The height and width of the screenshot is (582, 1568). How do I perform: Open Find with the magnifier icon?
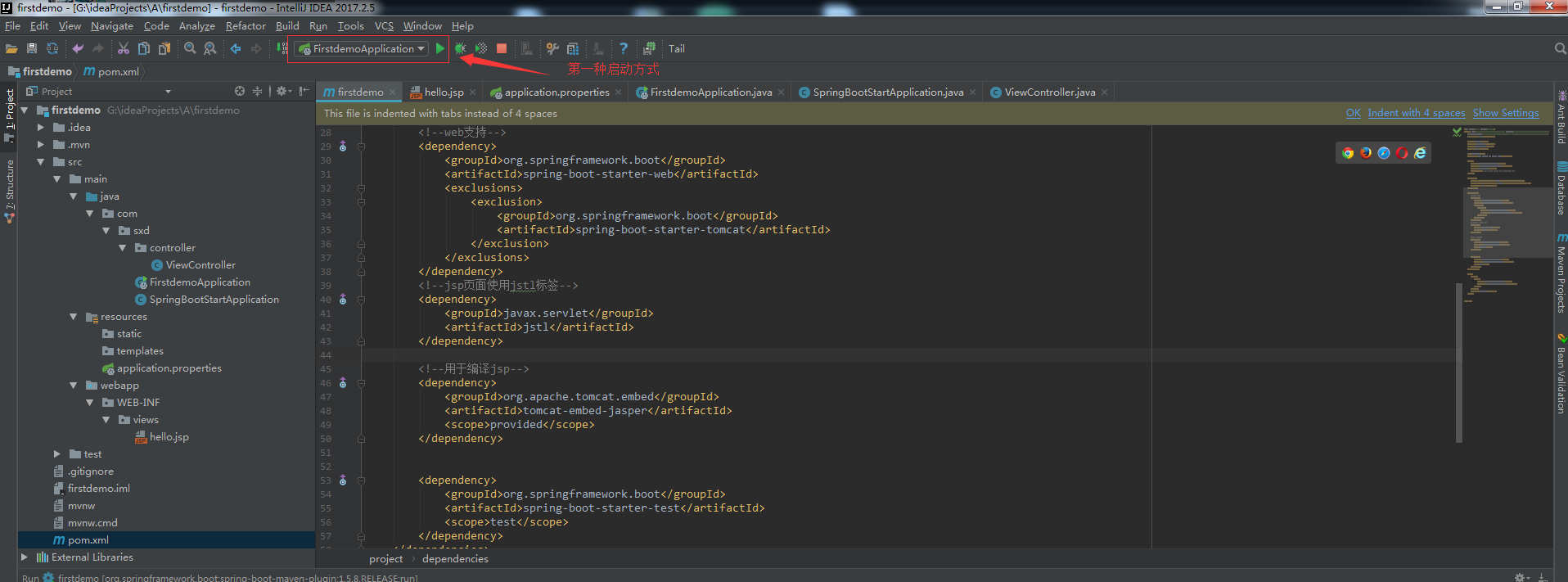190,49
